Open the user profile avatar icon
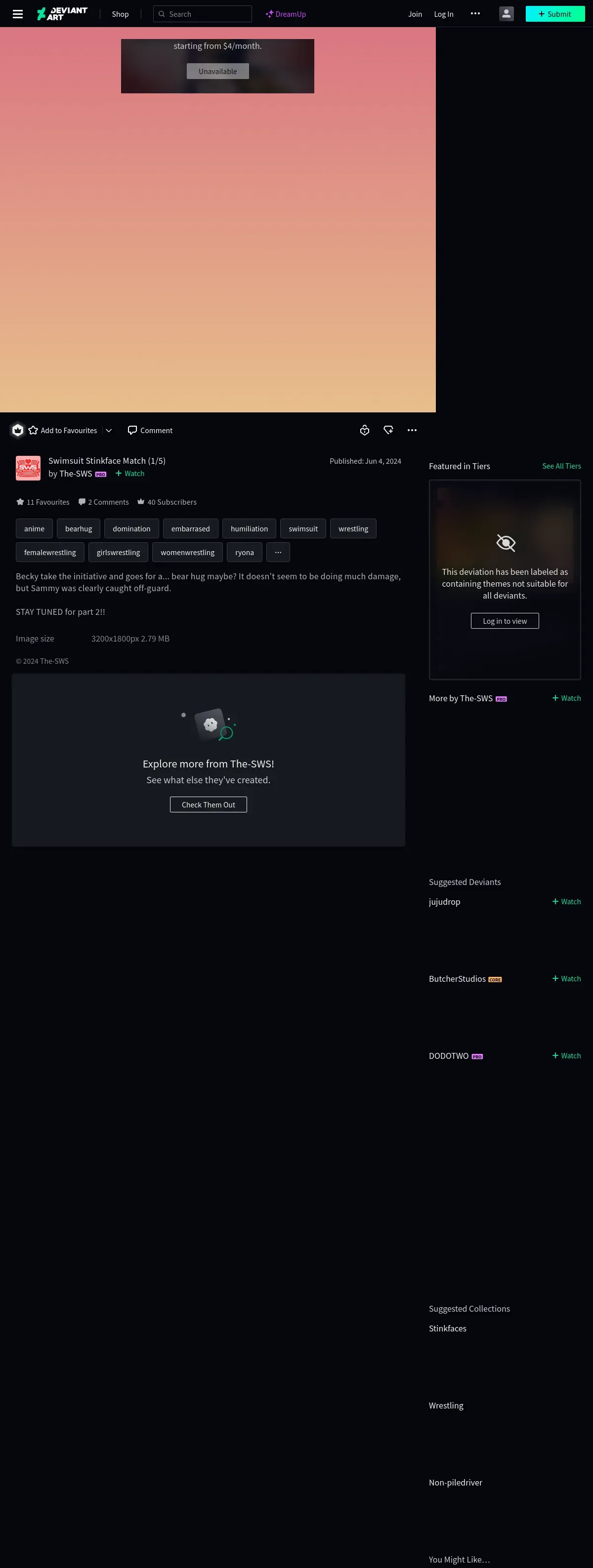The width and height of the screenshot is (593, 1568). [506, 14]
